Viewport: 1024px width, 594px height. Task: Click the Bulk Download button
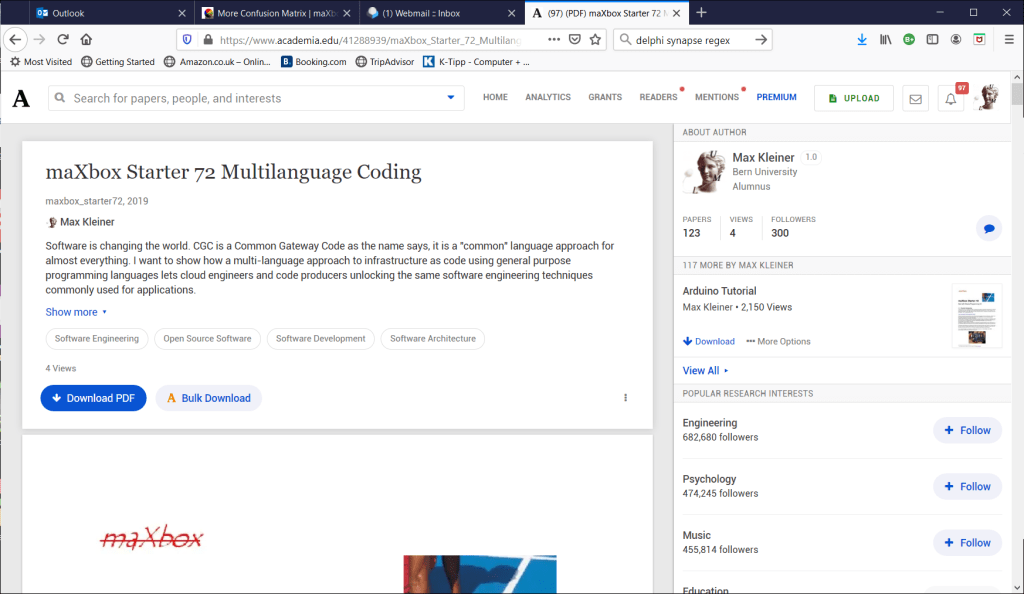click(208, 398)
